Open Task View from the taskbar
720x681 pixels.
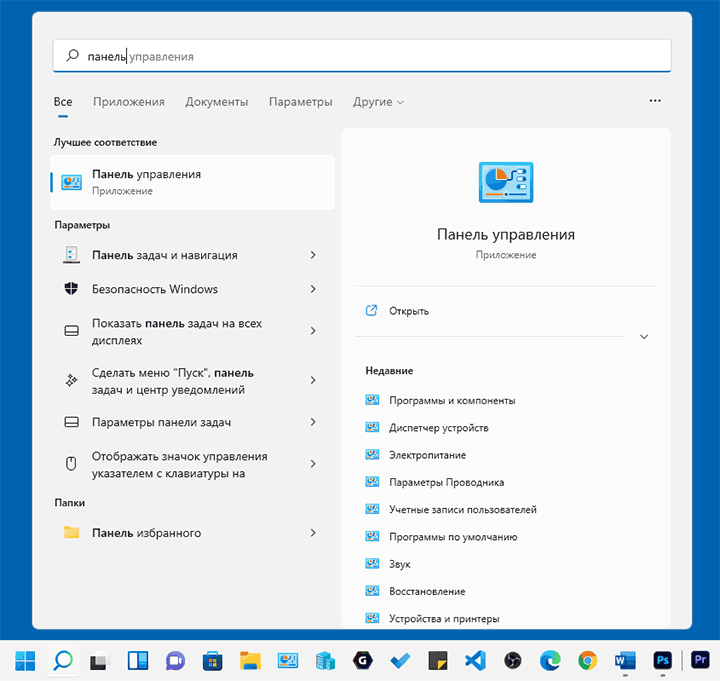point(100,661)
